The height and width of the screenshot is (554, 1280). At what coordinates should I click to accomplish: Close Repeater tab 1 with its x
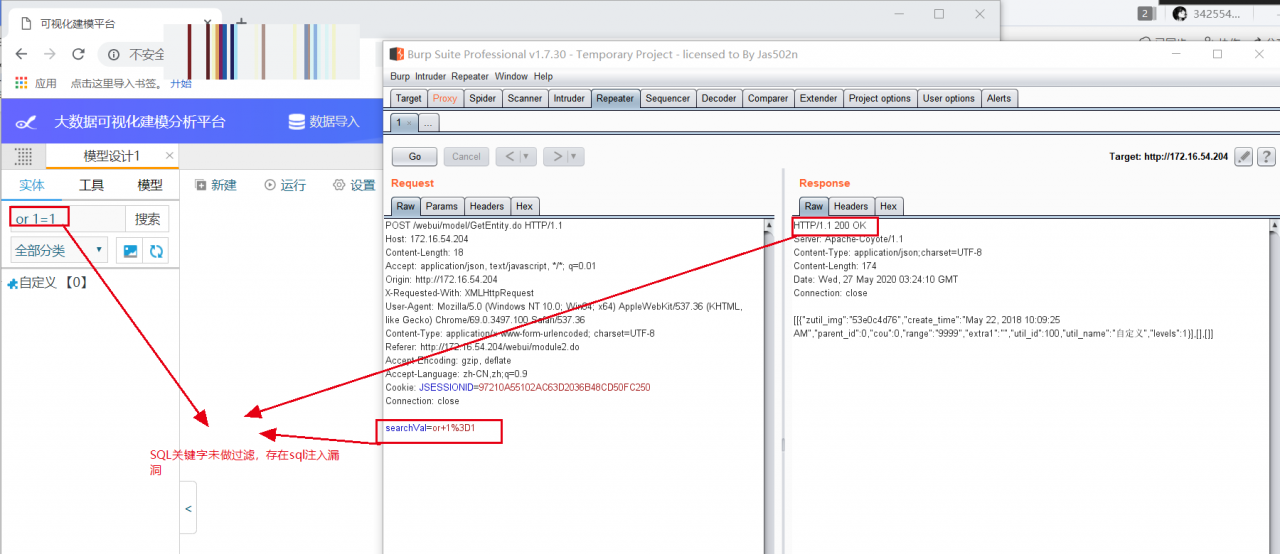click(x=409, y=123)
